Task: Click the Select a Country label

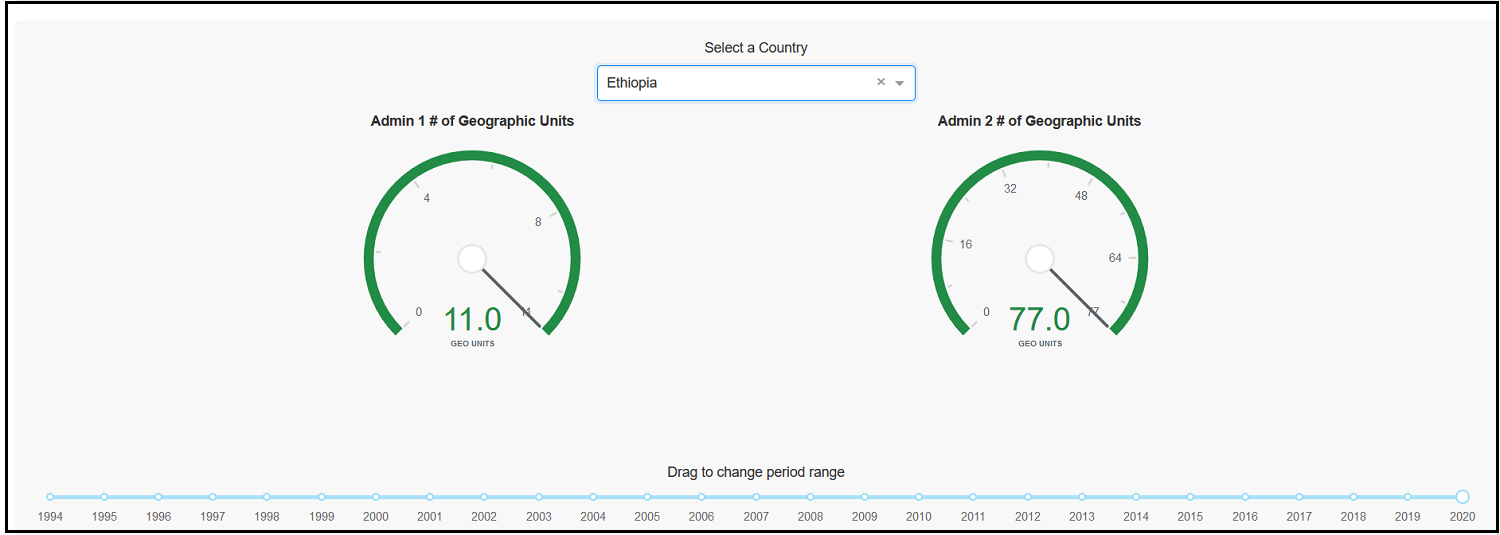Action: (x=756, y=48)
